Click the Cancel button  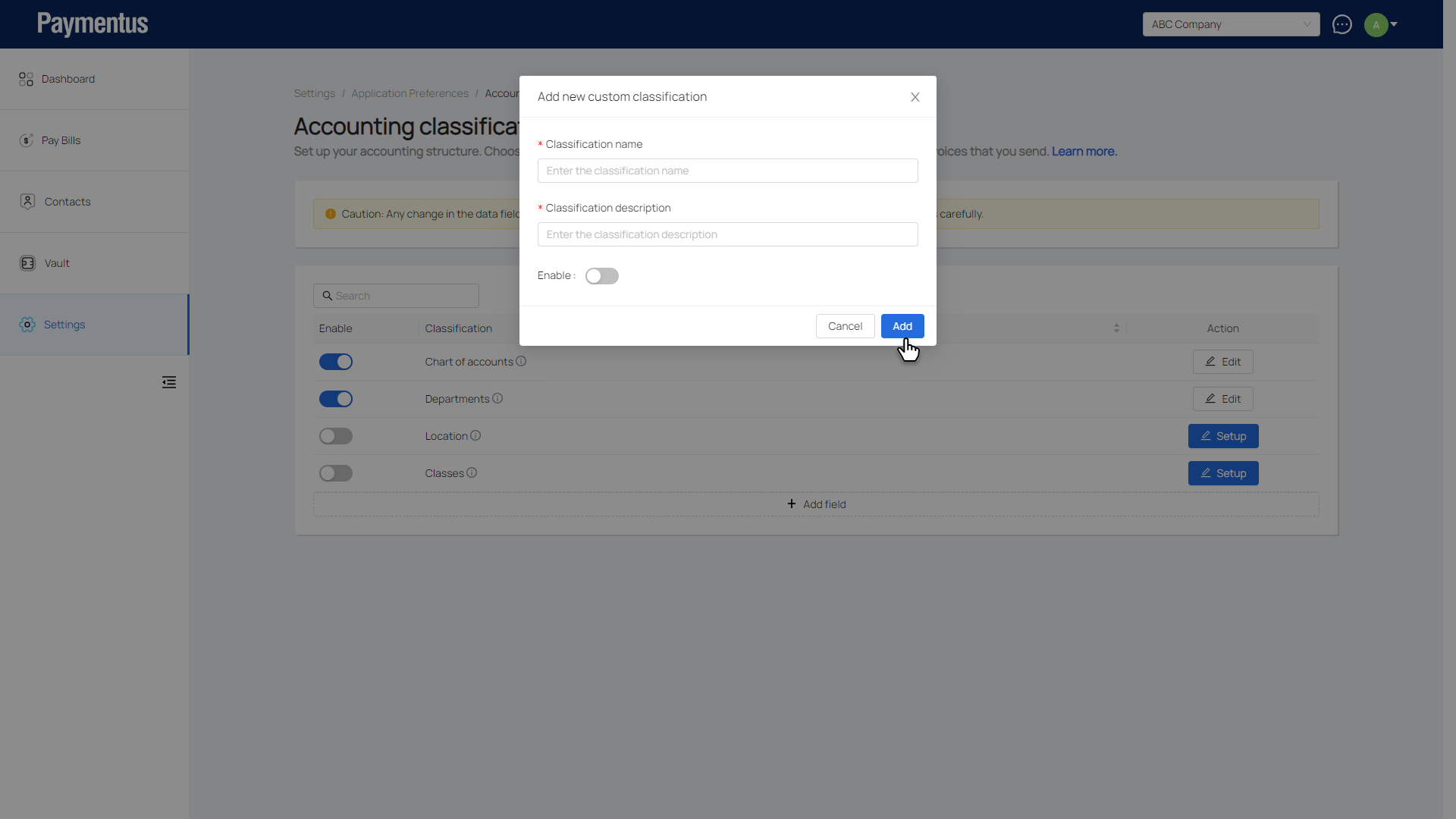coord(845,326)
